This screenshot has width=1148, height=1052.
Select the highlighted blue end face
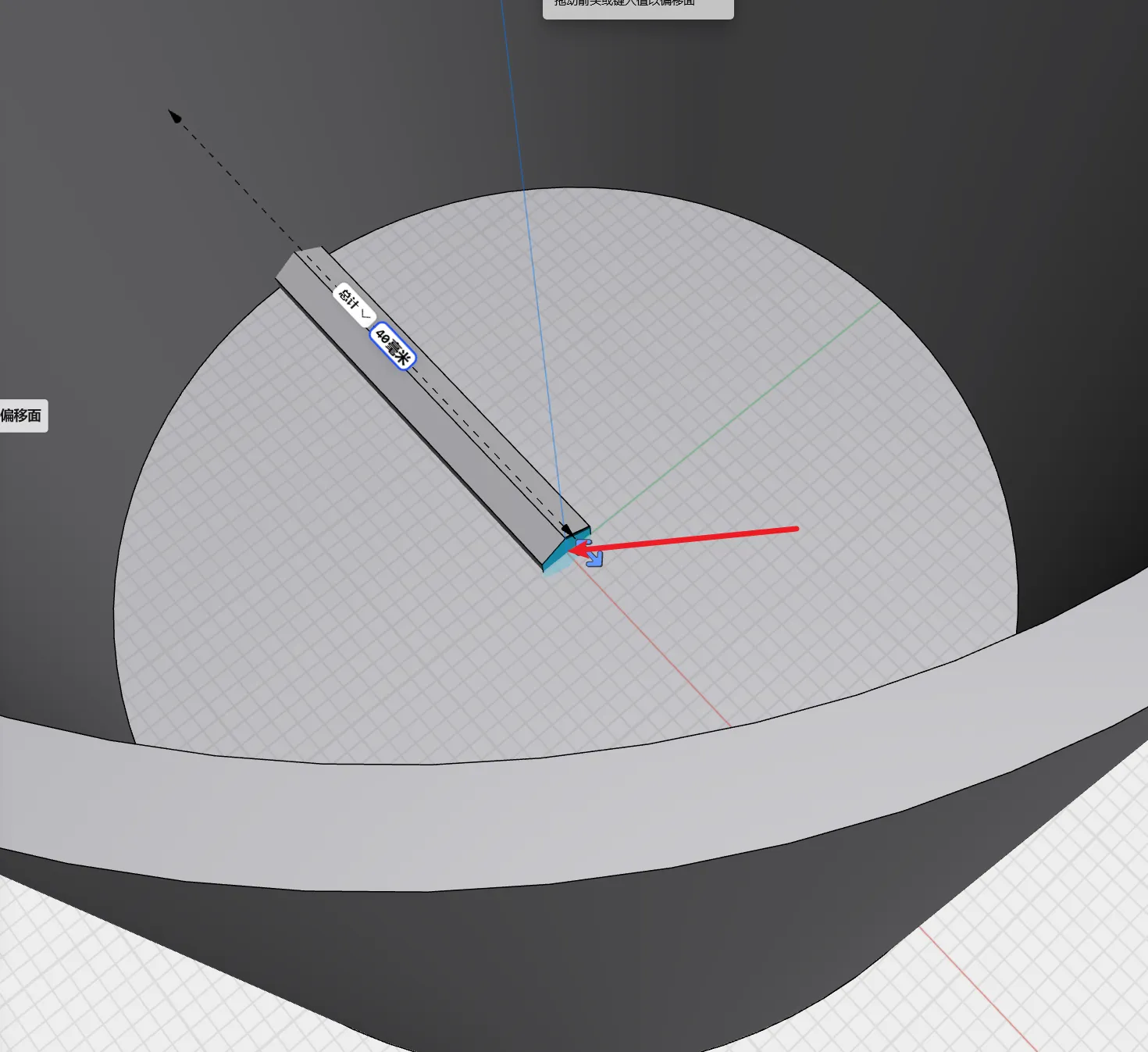[x=558, y=555]
